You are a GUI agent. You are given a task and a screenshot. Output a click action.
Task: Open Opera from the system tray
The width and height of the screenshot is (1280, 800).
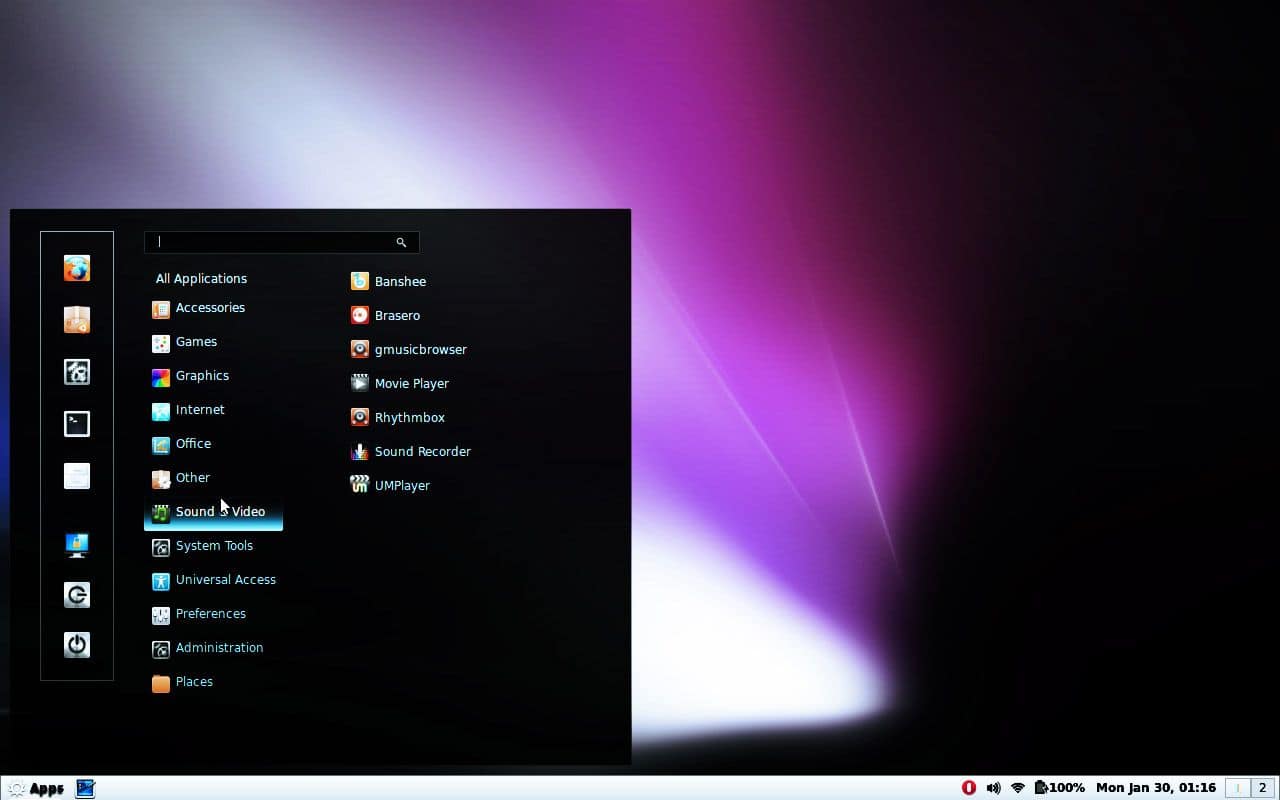pos(969,787)
